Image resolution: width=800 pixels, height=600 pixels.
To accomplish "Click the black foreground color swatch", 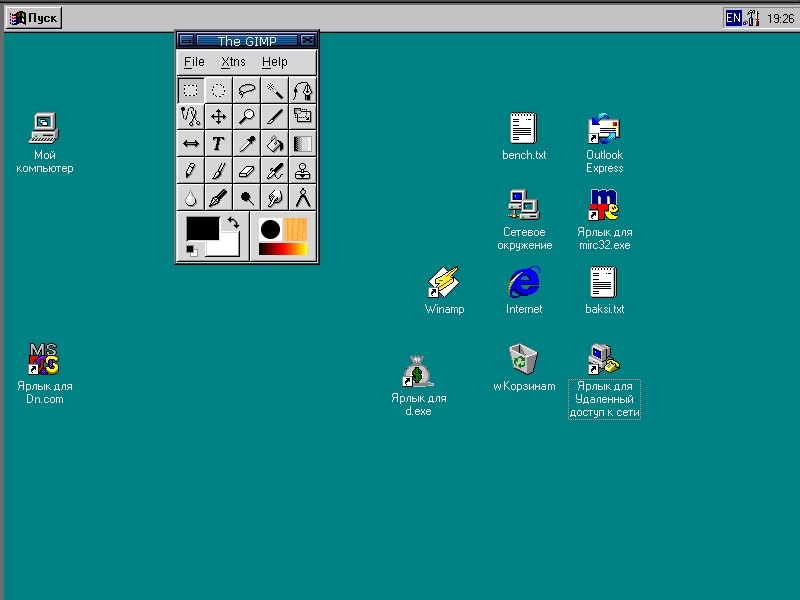I will [202, 228].
